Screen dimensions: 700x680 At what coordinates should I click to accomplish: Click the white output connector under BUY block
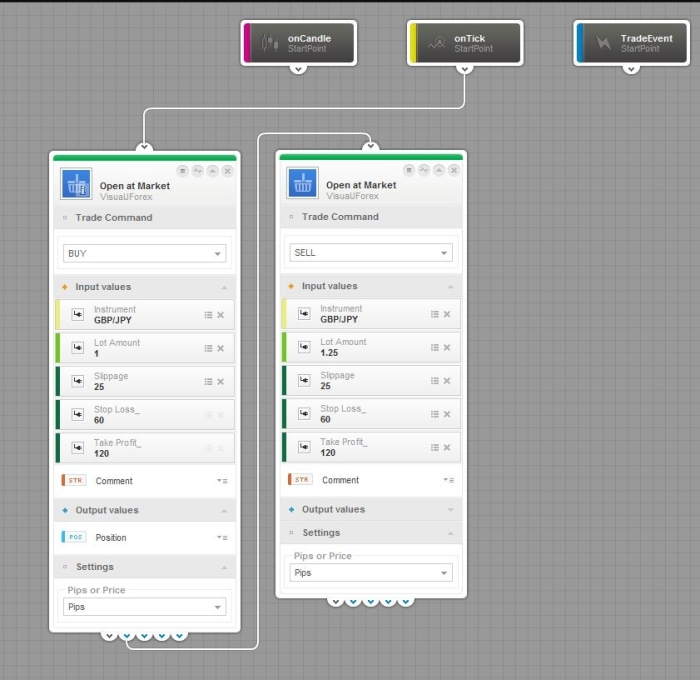109,636
